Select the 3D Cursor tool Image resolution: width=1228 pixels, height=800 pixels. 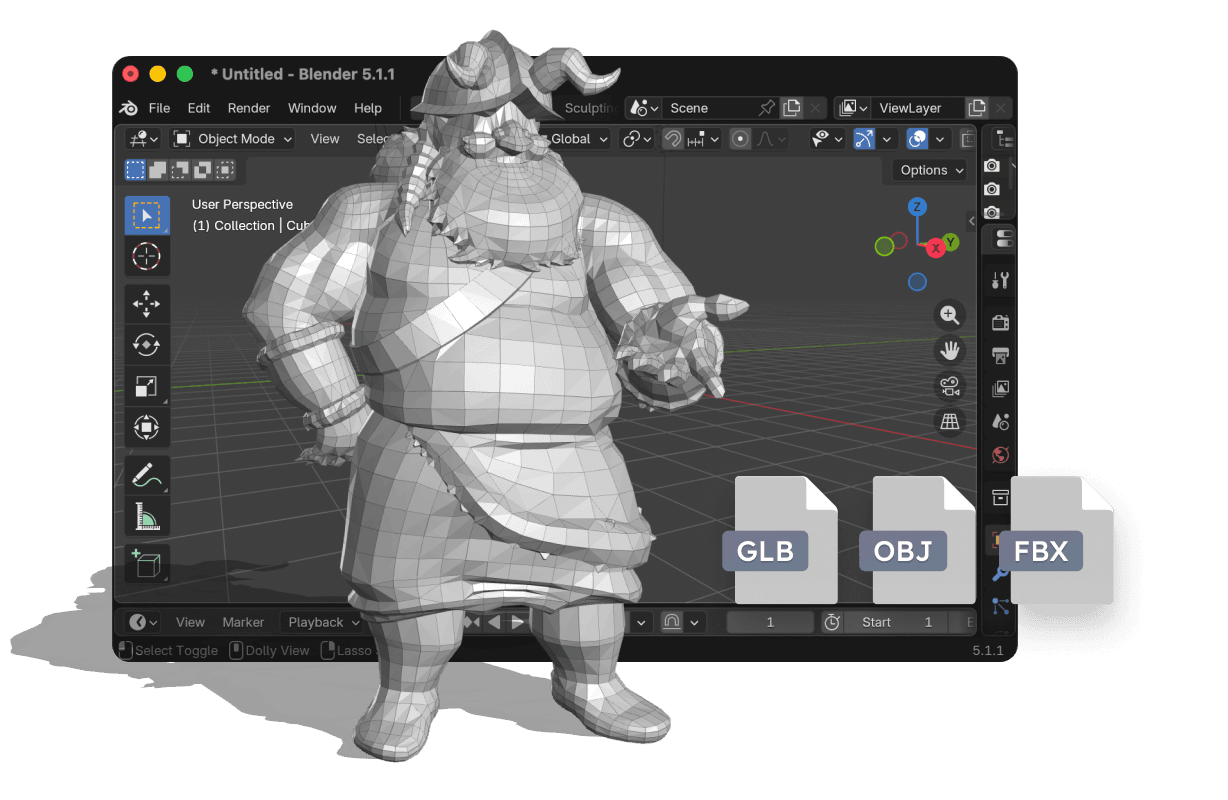147,256
